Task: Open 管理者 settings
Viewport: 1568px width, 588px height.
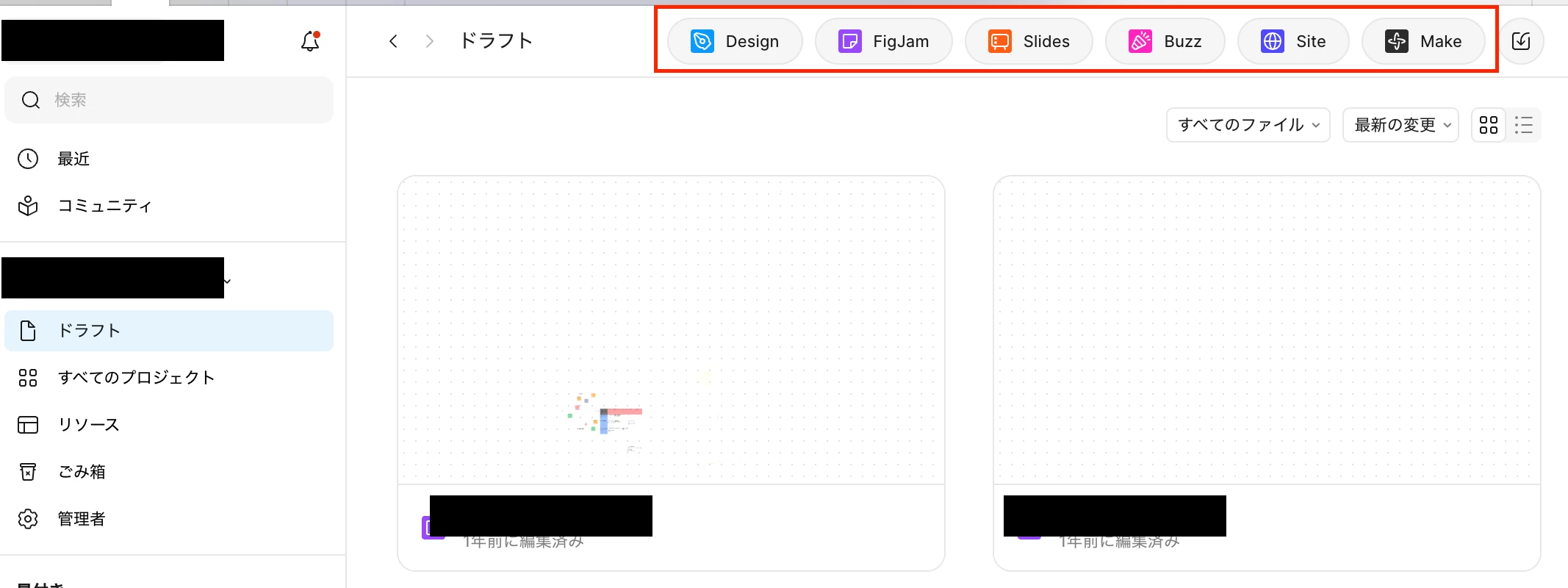Action: tap(169, 519)
